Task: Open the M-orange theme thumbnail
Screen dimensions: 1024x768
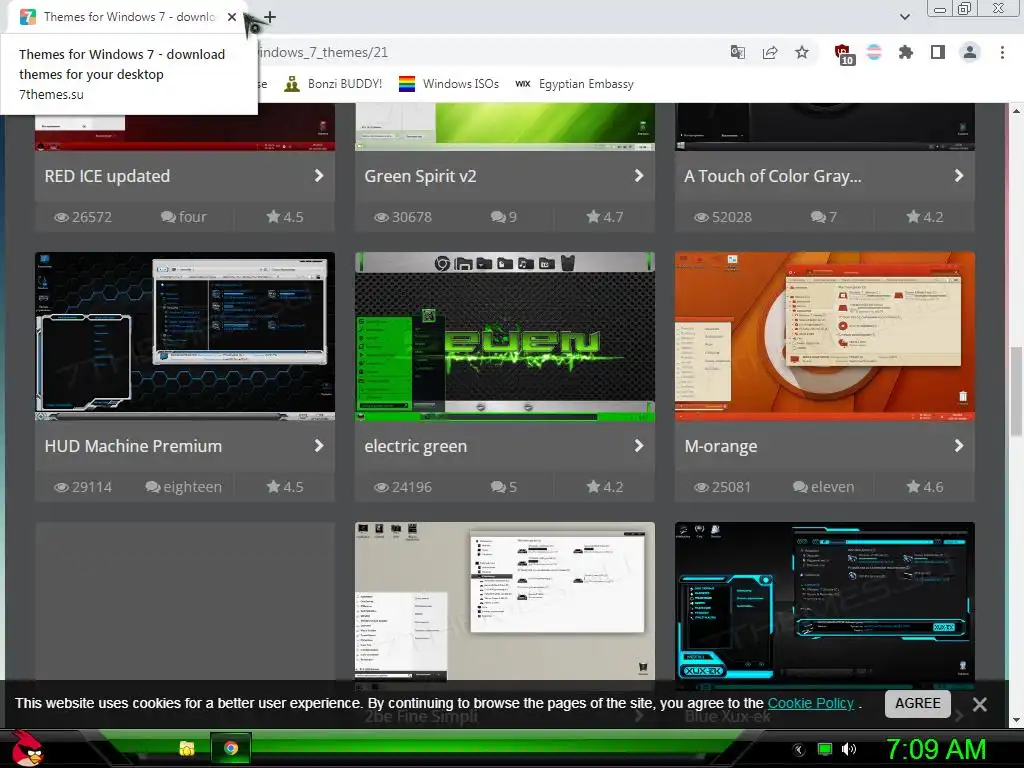Action: tap(825, 336)
